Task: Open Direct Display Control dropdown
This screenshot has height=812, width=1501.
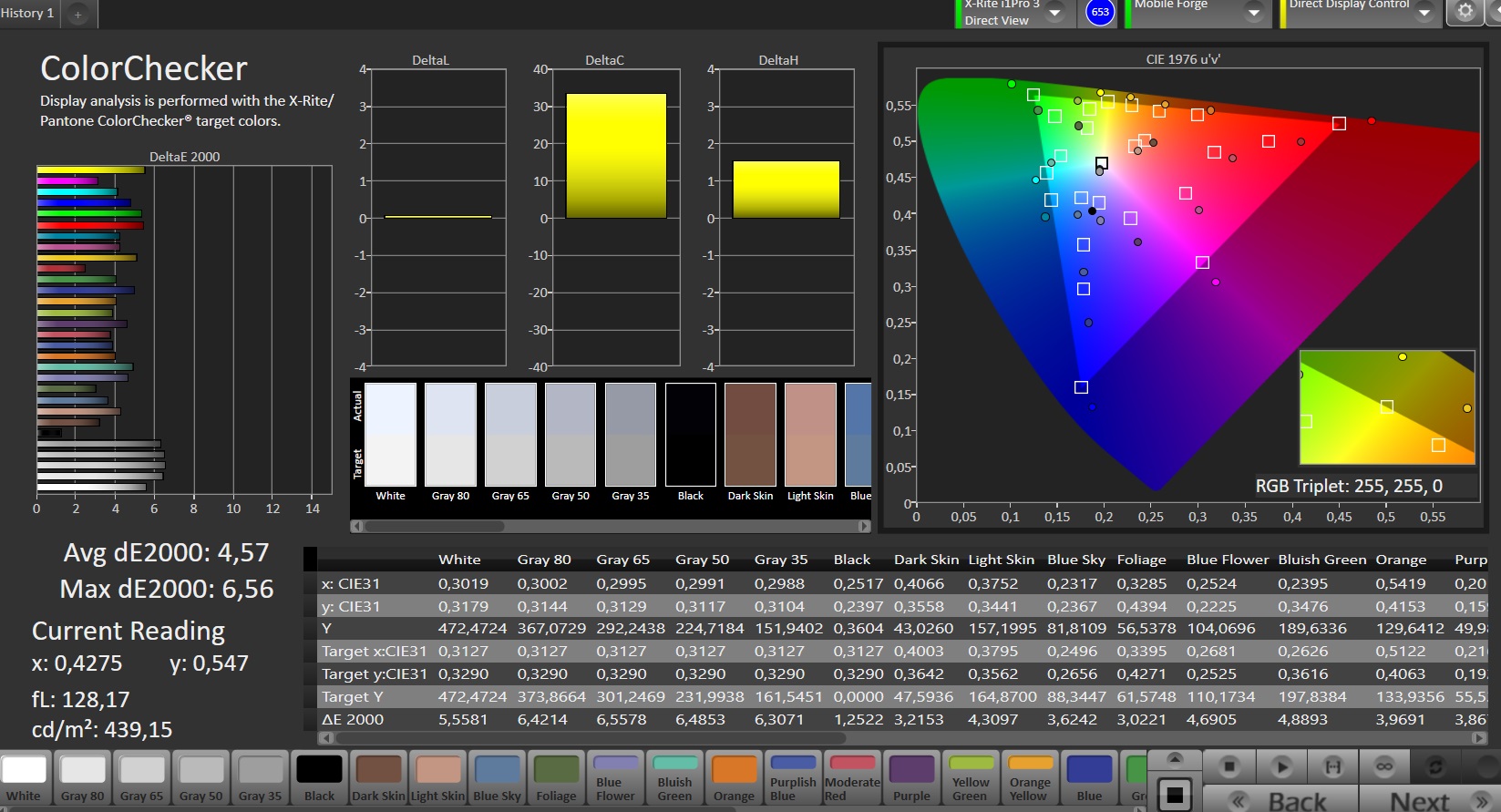Action: (1424, 13)
